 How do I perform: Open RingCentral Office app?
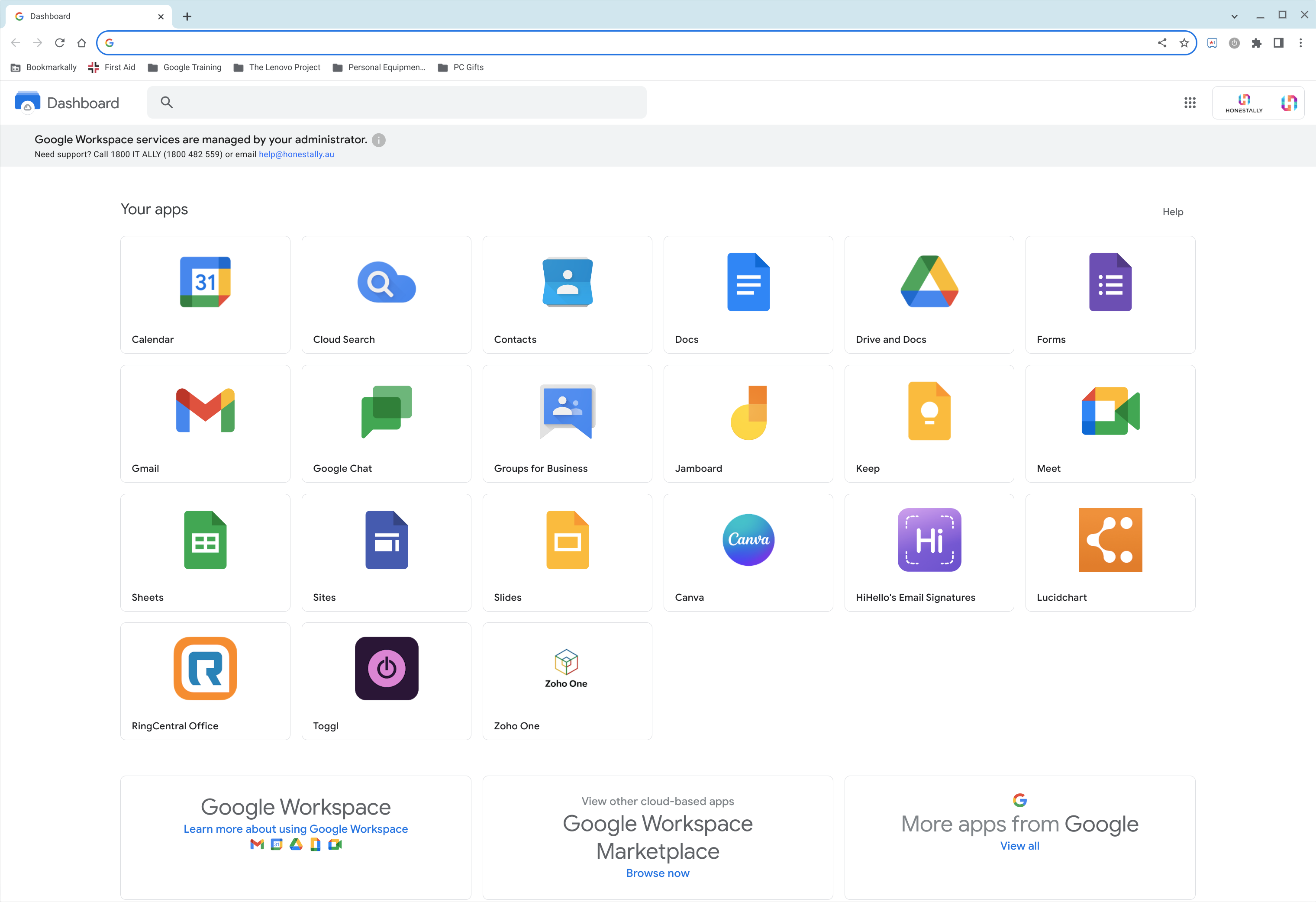[x=205, y=680]
